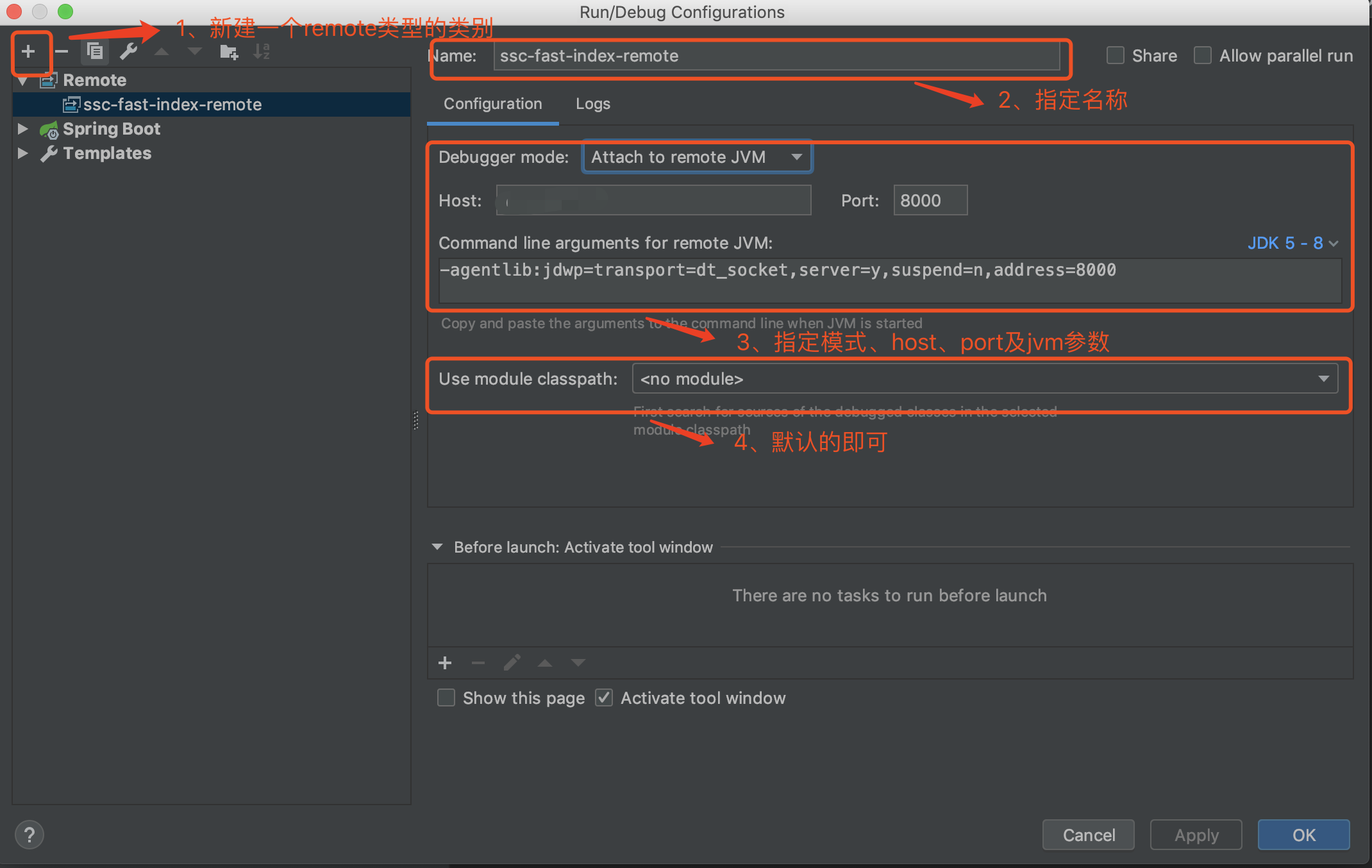Enable Allow parallel run checkbox

pyautogui.click(x=1203, y=56)
